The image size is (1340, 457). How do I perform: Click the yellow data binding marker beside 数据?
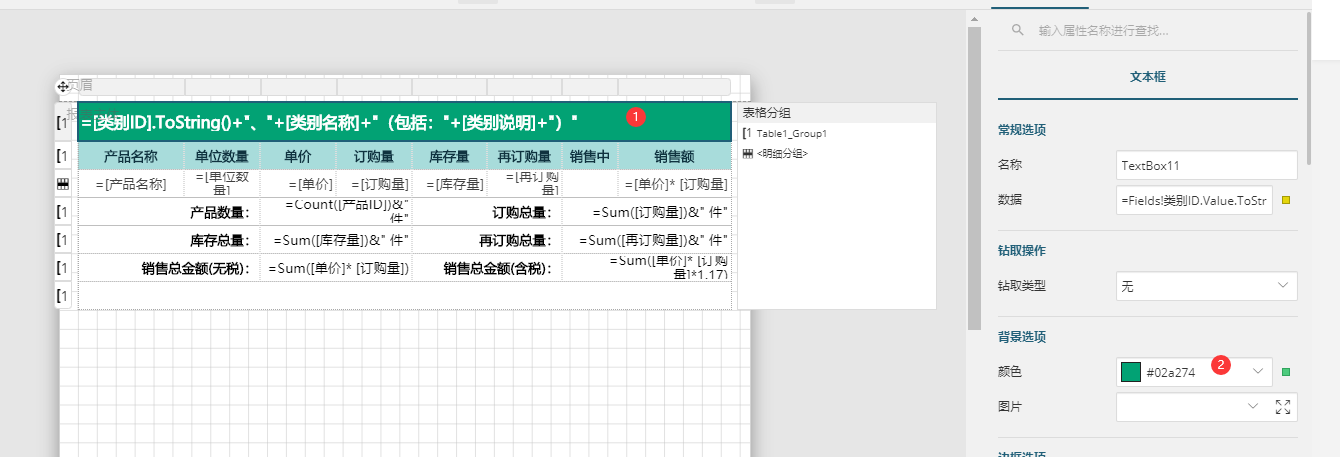(1286, 200)
